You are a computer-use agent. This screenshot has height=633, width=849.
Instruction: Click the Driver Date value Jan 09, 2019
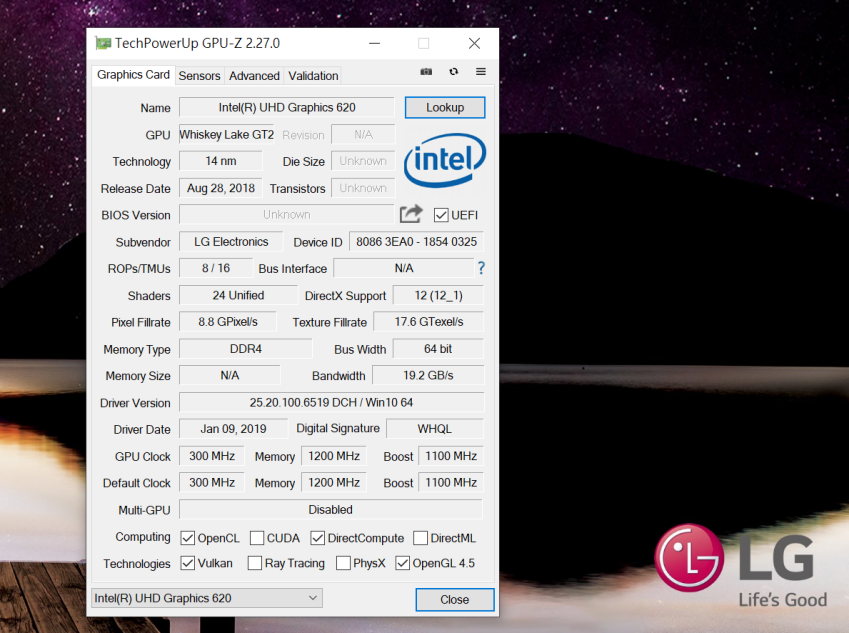coord(233,429)
